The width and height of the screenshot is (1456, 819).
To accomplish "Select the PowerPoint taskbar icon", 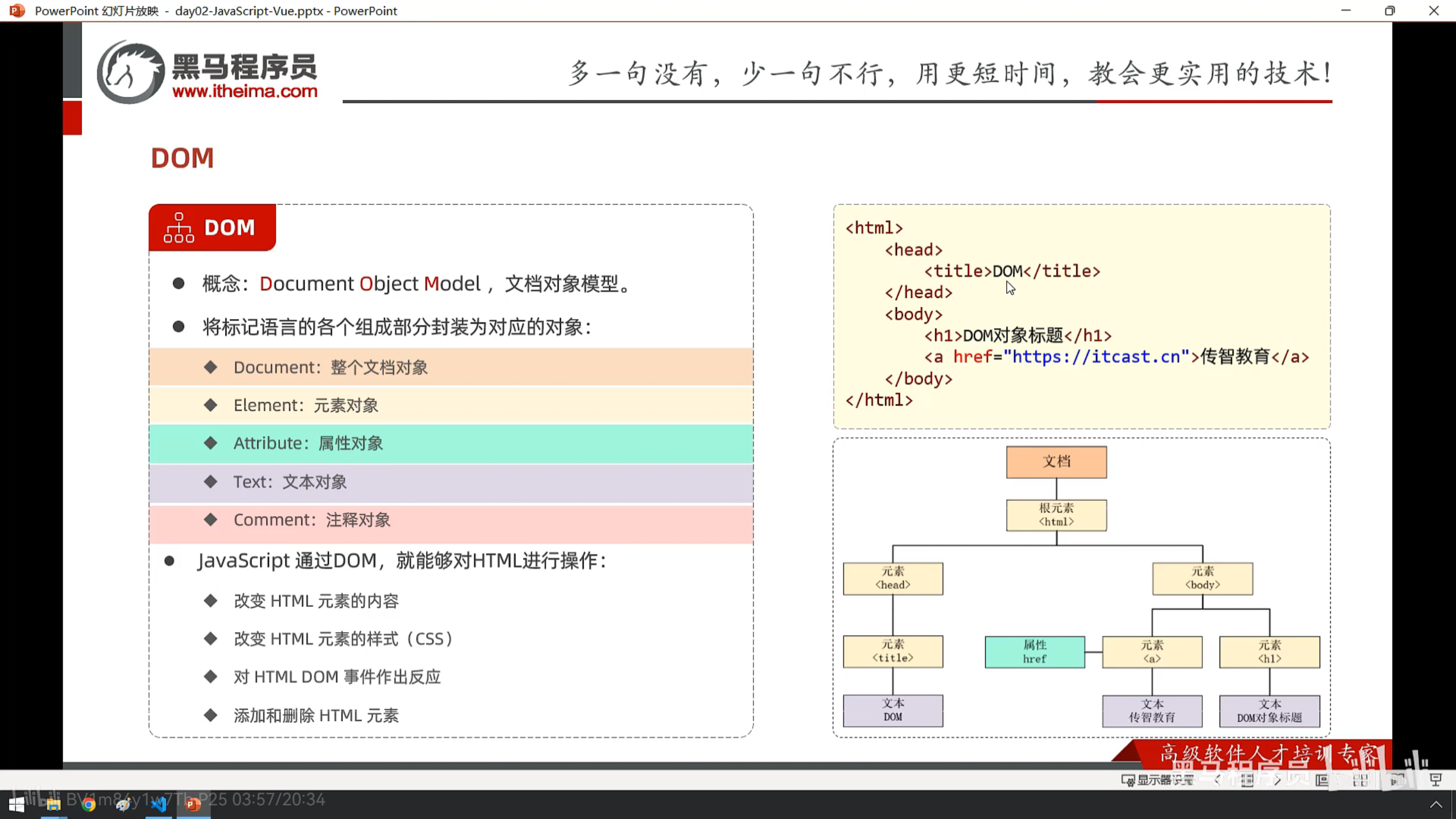I will [193, 804].
